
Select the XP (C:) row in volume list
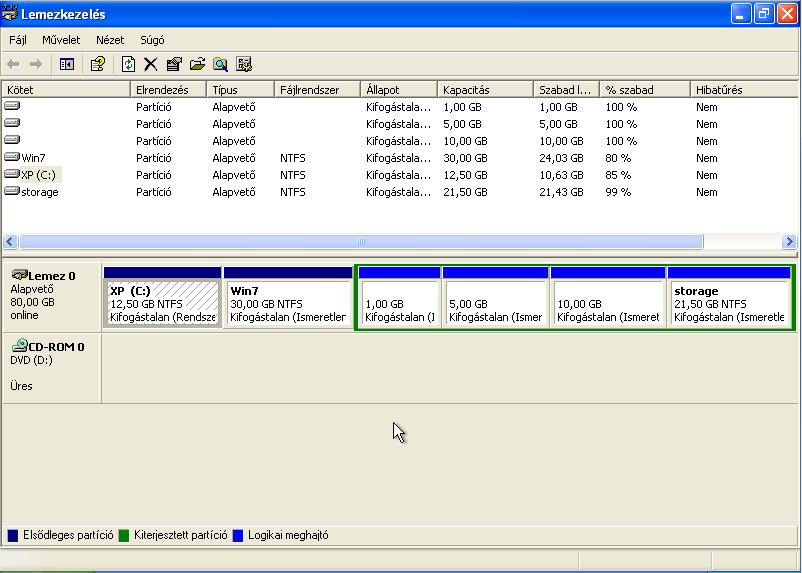(x=399, y=175)
